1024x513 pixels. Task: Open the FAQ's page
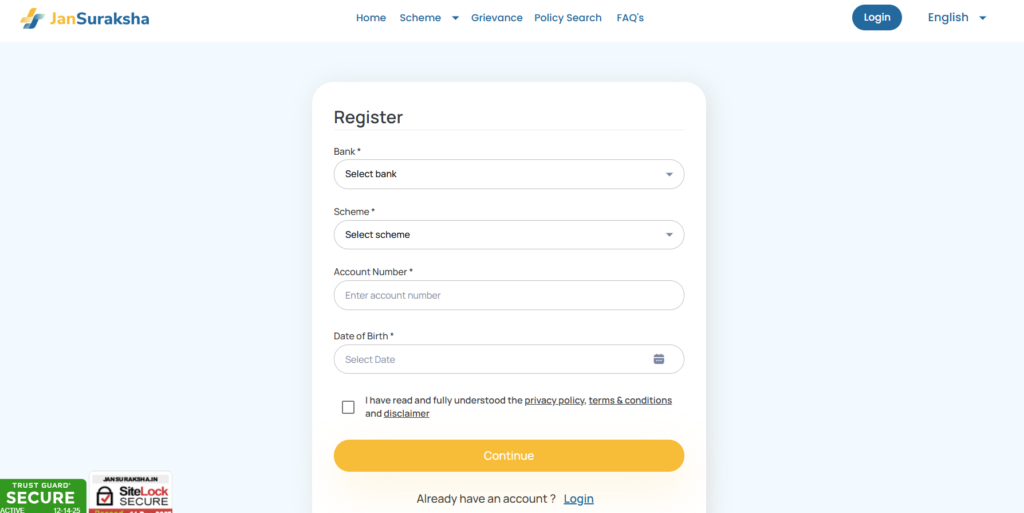(630, 18)
